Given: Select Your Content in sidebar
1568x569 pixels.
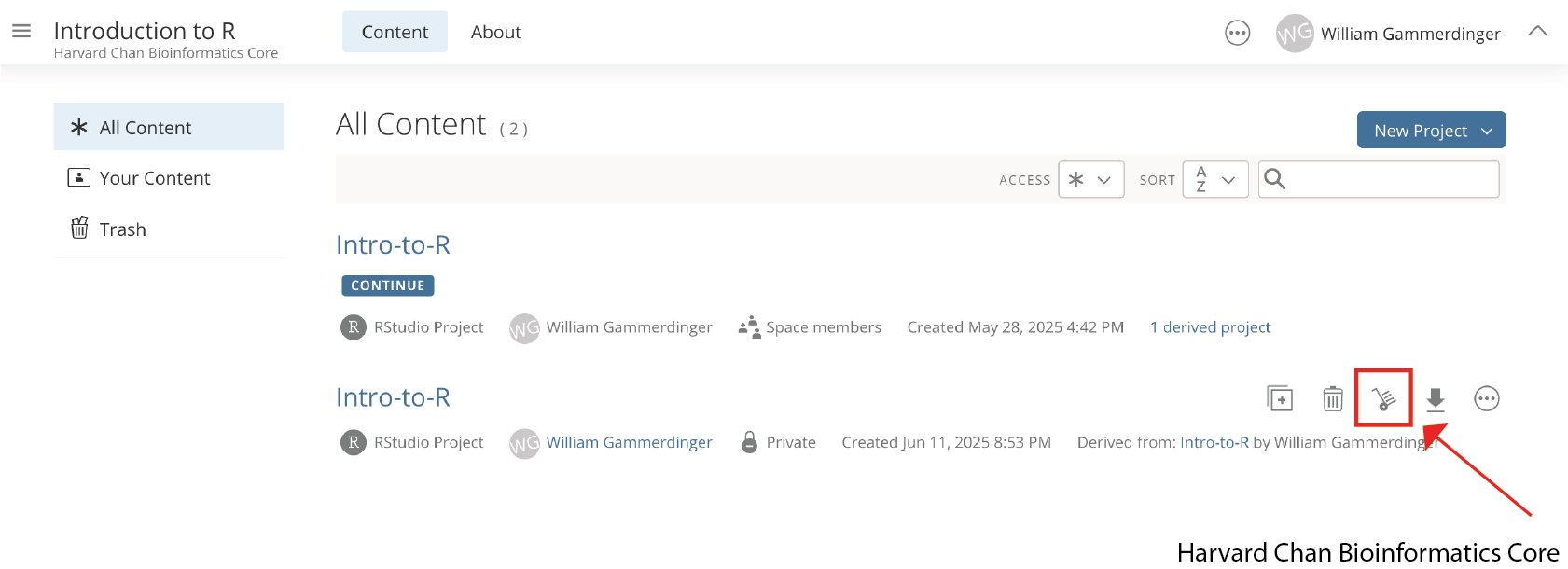Looking at the screenshot, I should pos(169,178).
